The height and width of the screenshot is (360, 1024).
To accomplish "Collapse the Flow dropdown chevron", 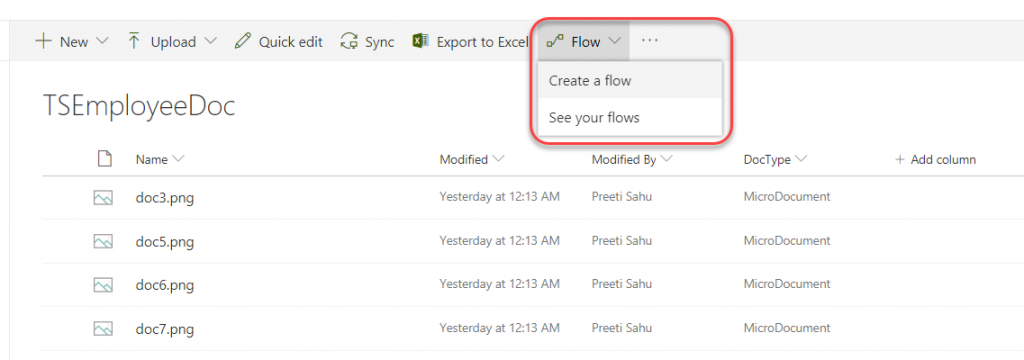I will pyautogui.click(x=615, y=42).
